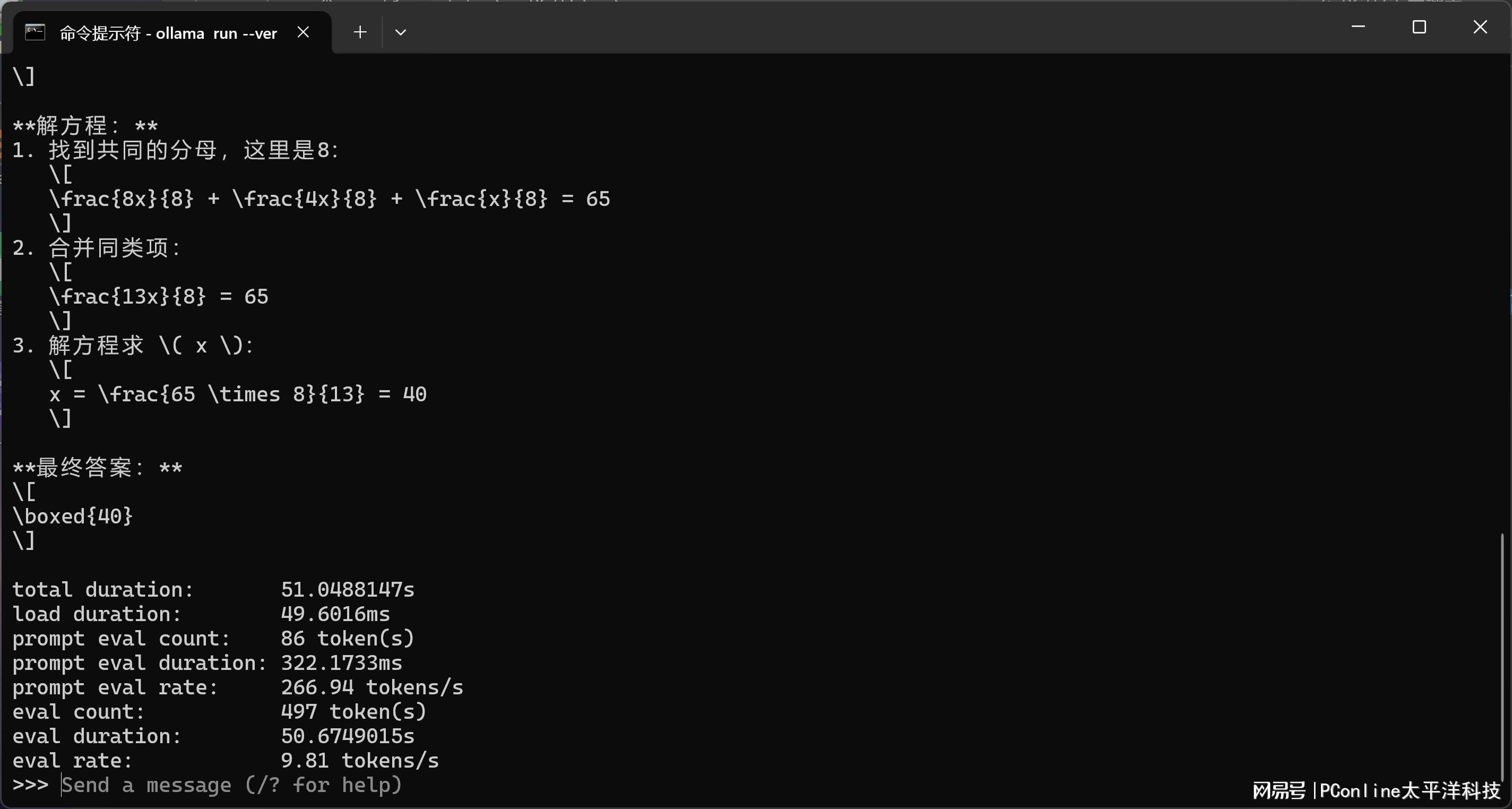Close the ollama run tab

tap(303, 32)
